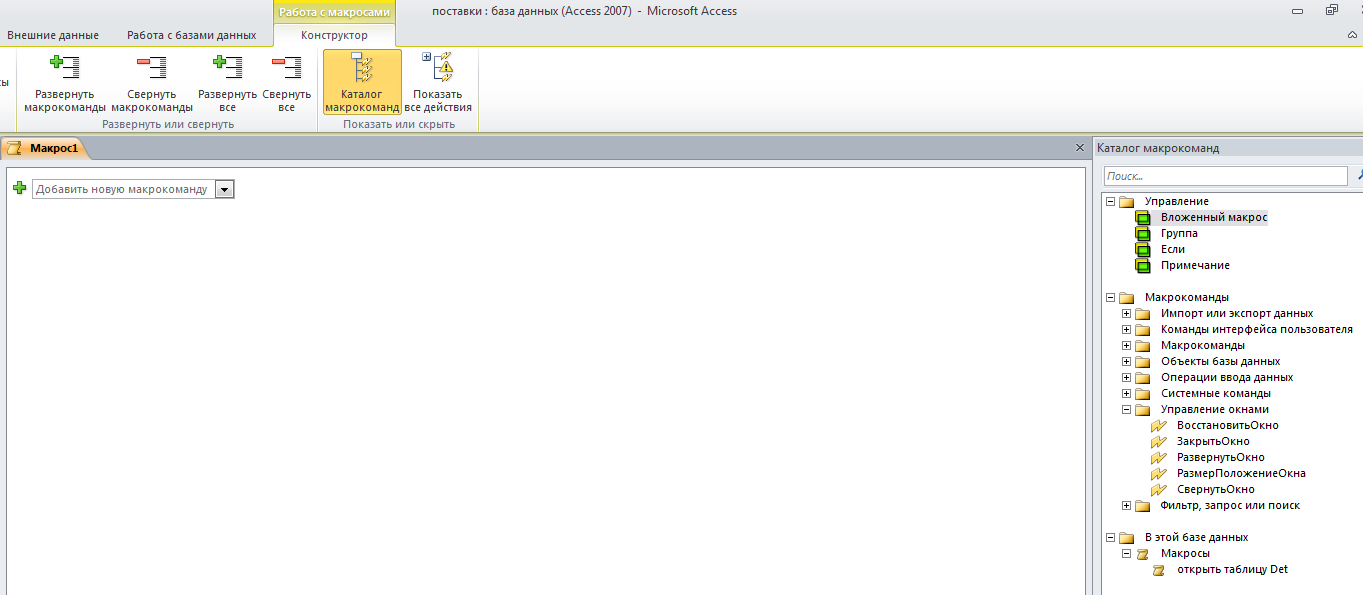Close the Макрос1 macro pane
The width and height of the screenshot is (1363, 595).
[x=1079, y=147]
